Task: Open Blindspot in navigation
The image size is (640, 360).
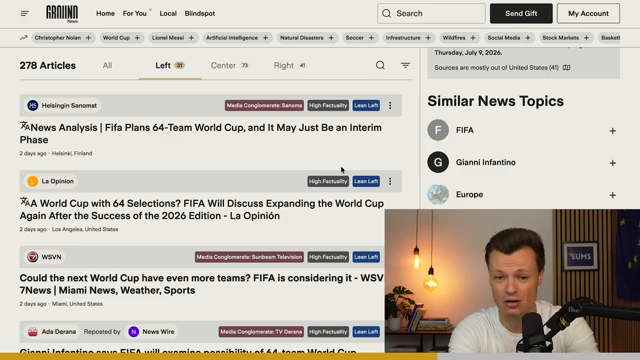Action: pyautogui.click(x=200, y=13)
